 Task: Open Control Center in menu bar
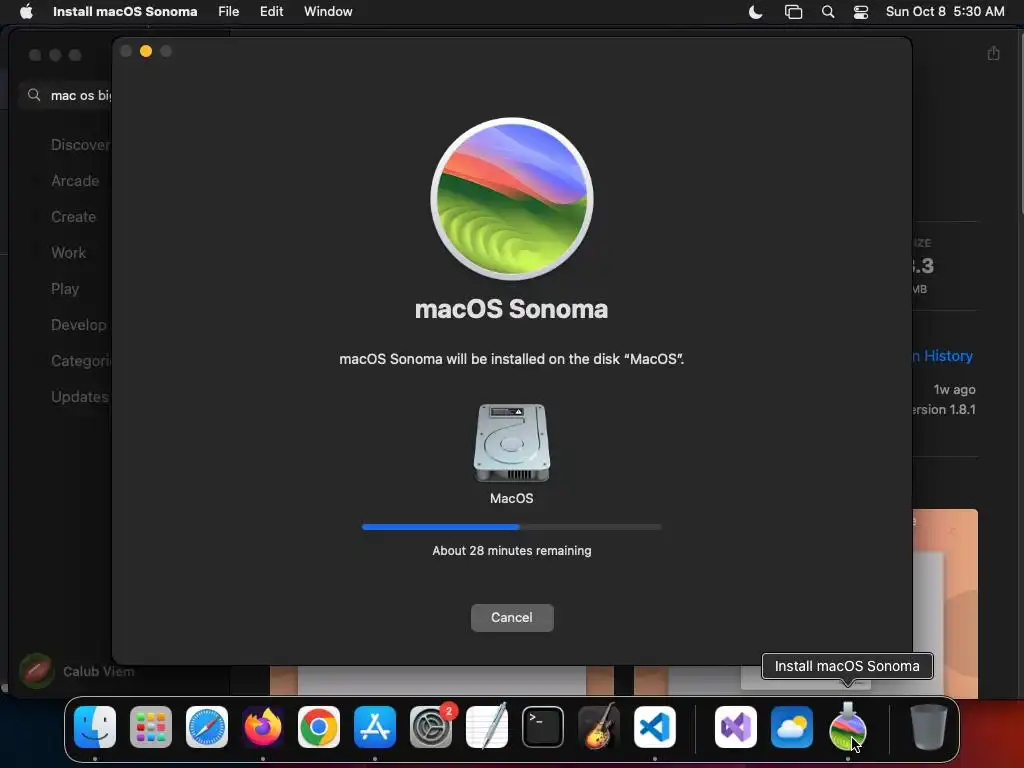coord(861,12)
